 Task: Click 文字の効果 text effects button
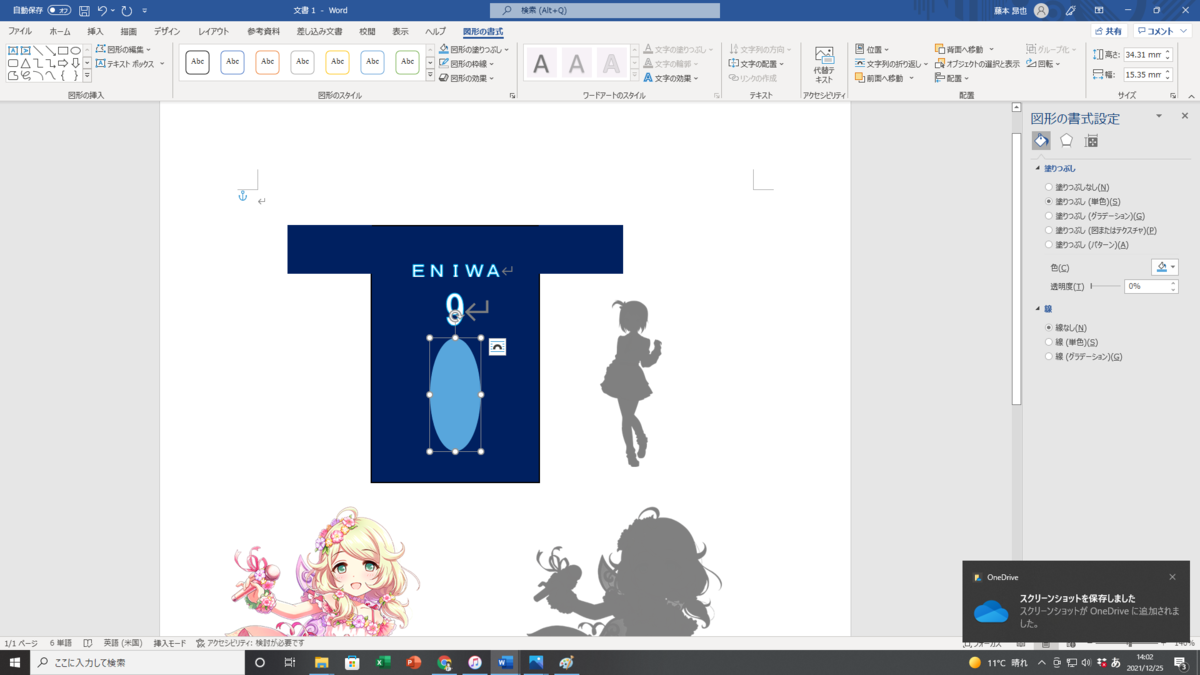[x=671, y=78]
